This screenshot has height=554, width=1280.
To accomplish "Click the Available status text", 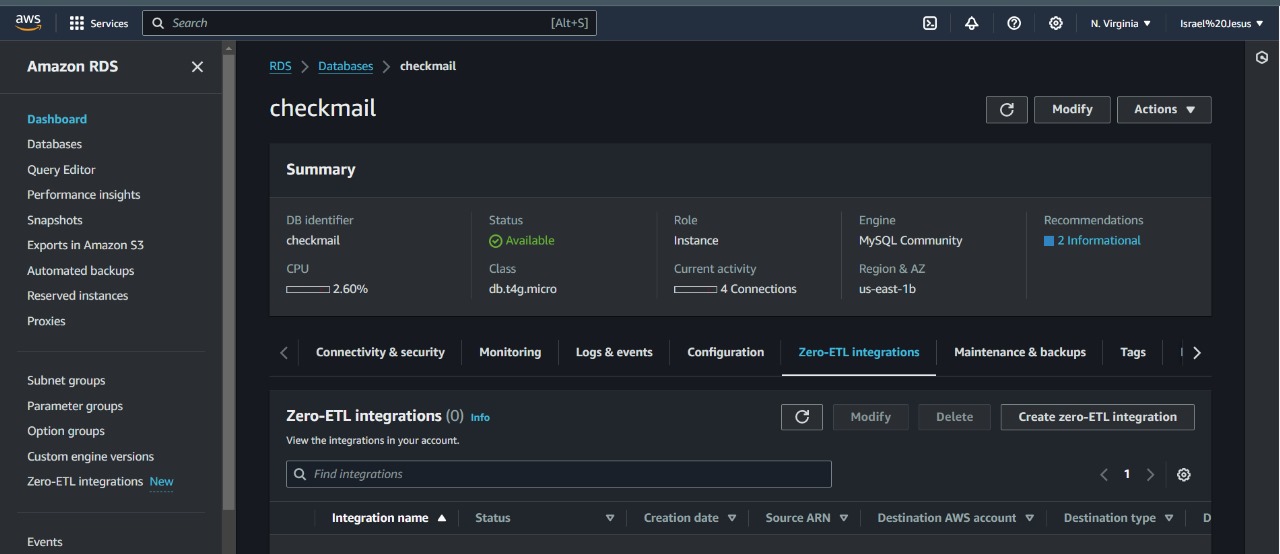I will click(x=530, y=241).
